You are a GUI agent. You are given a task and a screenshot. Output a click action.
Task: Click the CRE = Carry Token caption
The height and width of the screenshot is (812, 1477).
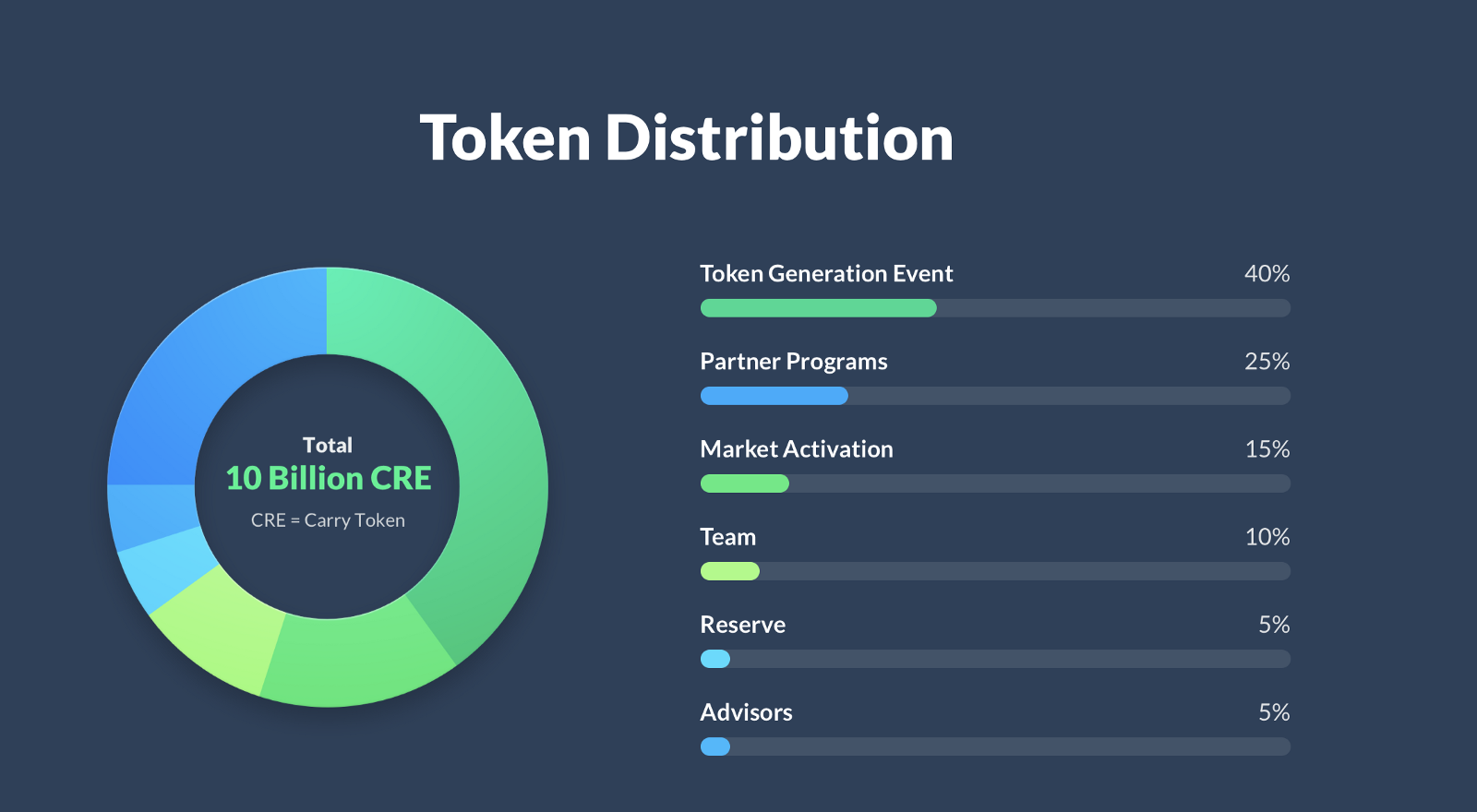(328, 520)
